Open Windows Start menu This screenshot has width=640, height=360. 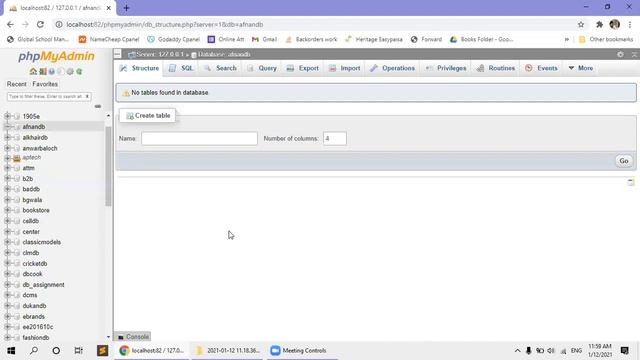[x=11, y=351]
